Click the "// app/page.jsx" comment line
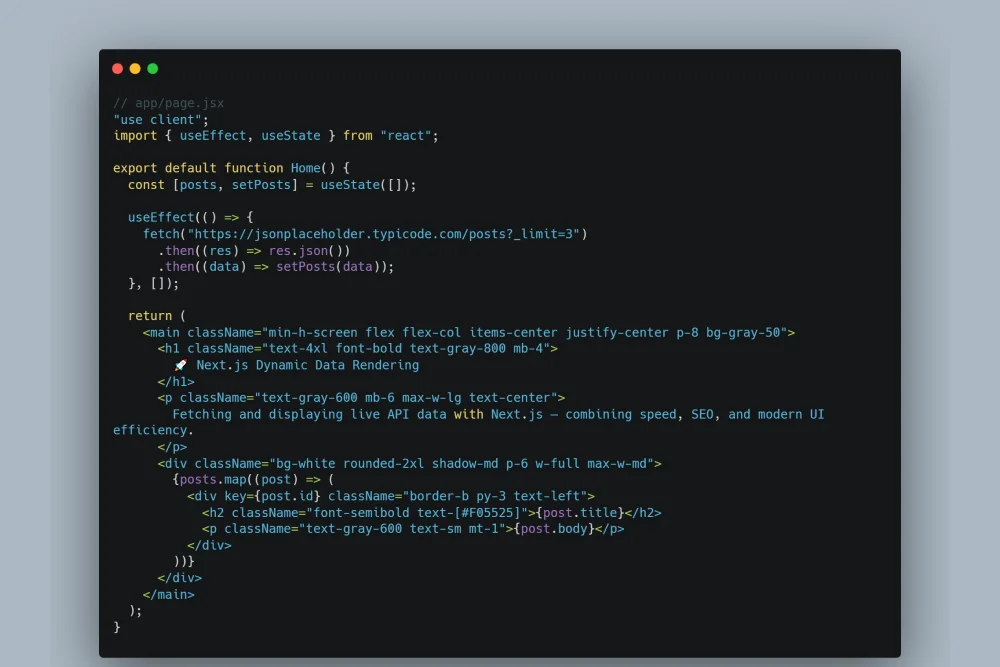 click(x=168, y=103)
